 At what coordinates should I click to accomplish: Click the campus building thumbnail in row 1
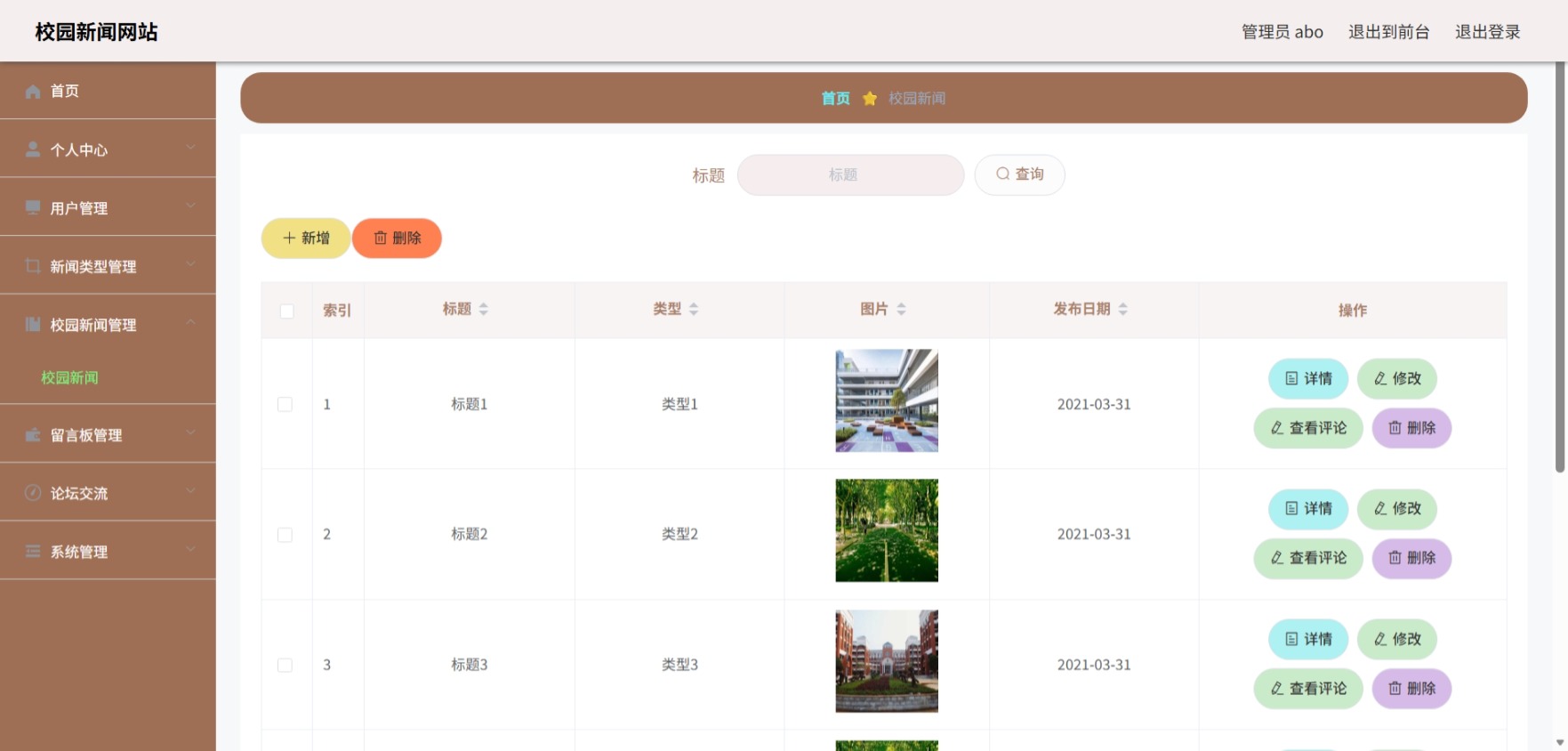(887, 400)
